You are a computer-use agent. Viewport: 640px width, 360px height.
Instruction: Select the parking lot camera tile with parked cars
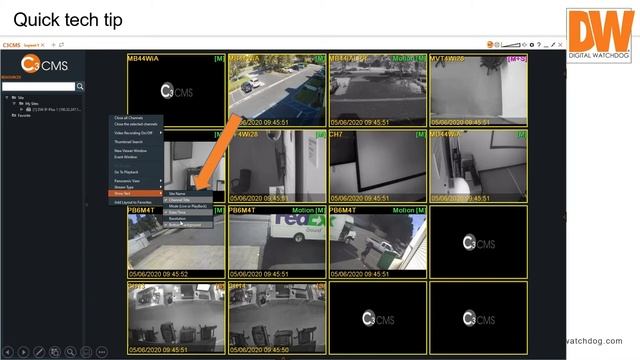(277, 90)
